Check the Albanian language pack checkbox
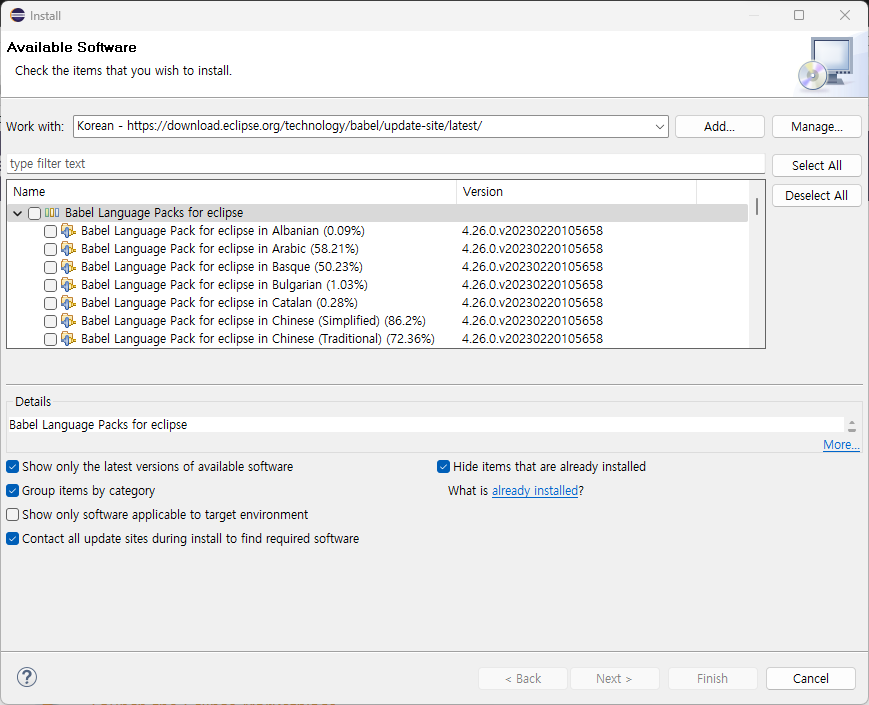 50,231
